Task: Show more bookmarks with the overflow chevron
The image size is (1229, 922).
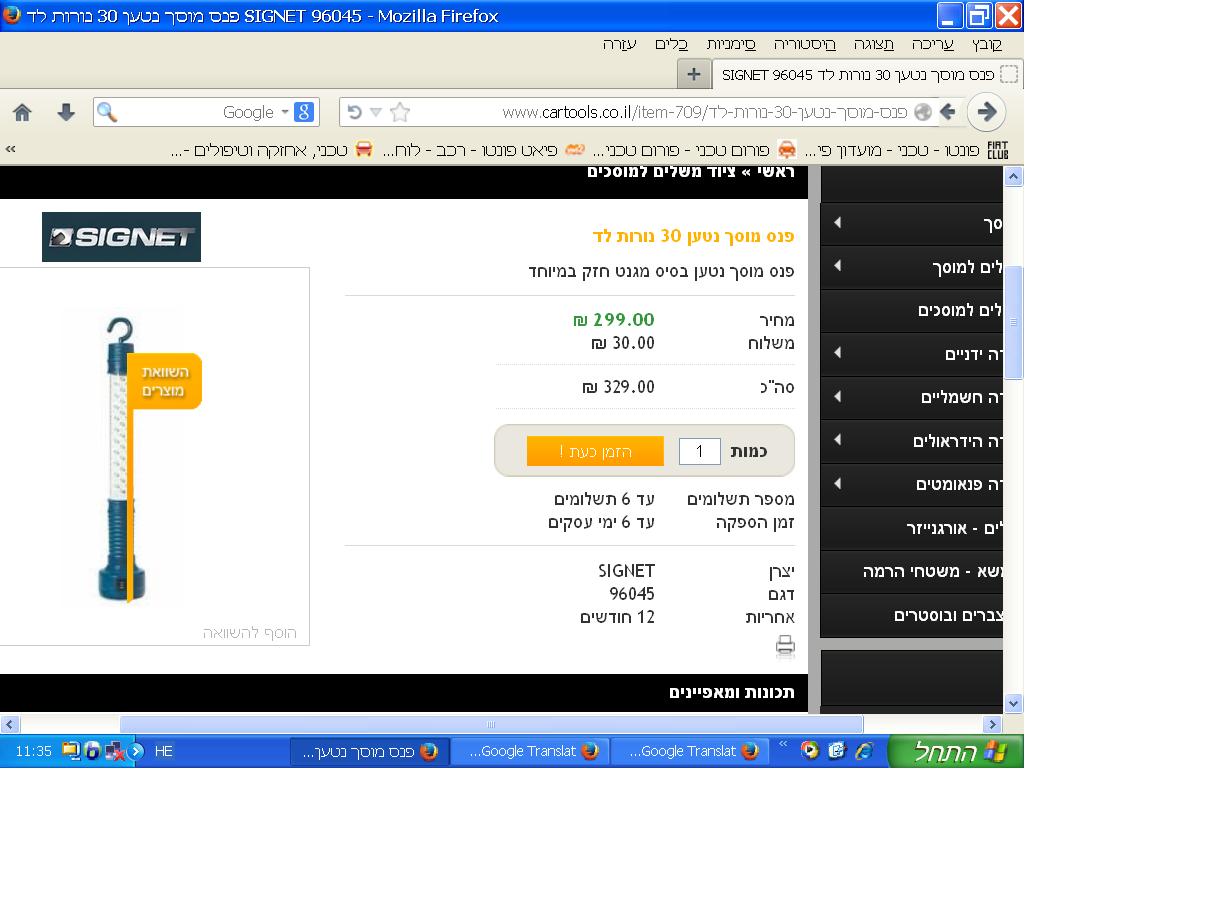Action: point(11,149)
